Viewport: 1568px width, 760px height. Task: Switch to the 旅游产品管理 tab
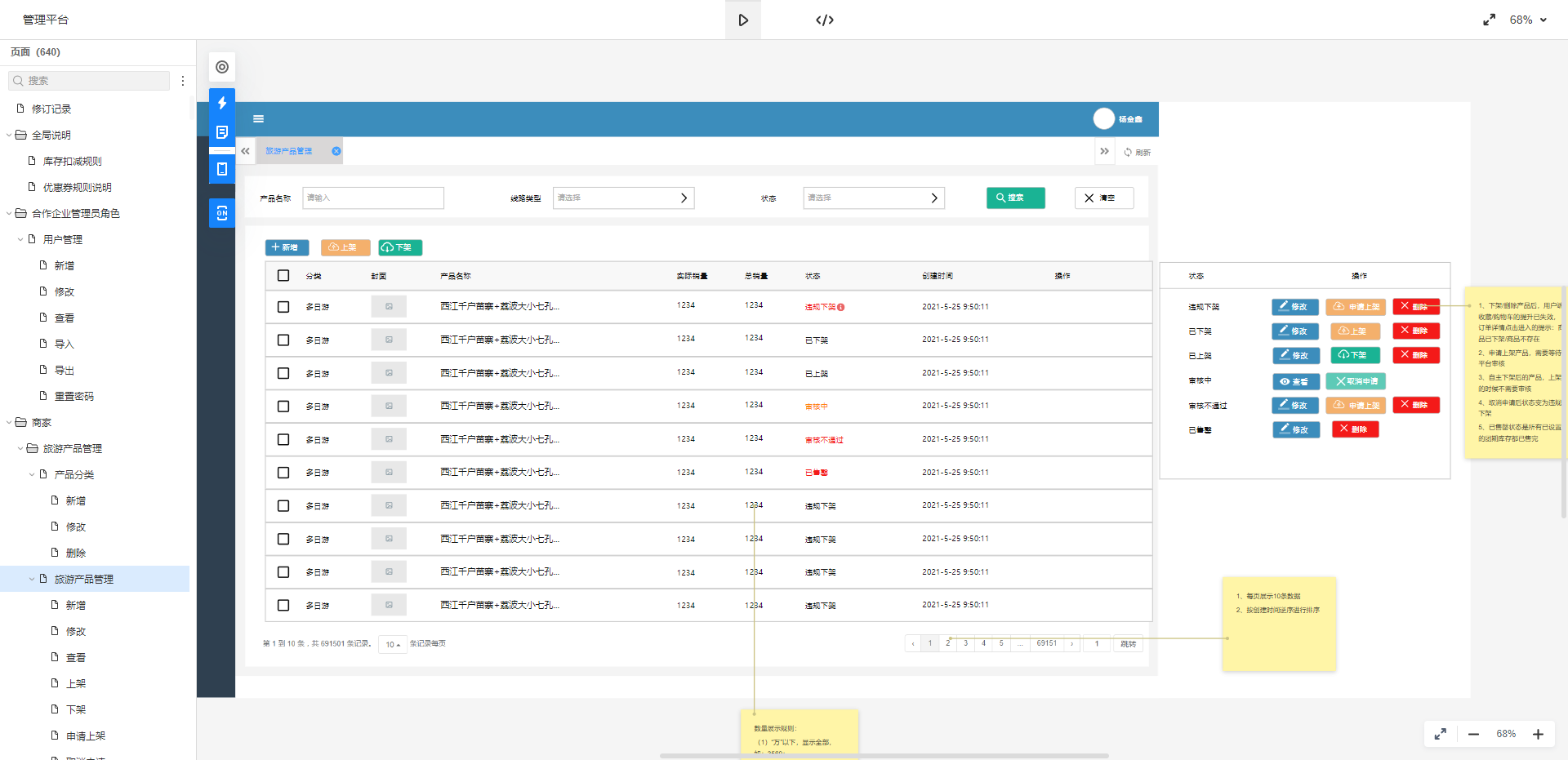tap(288, 151)
